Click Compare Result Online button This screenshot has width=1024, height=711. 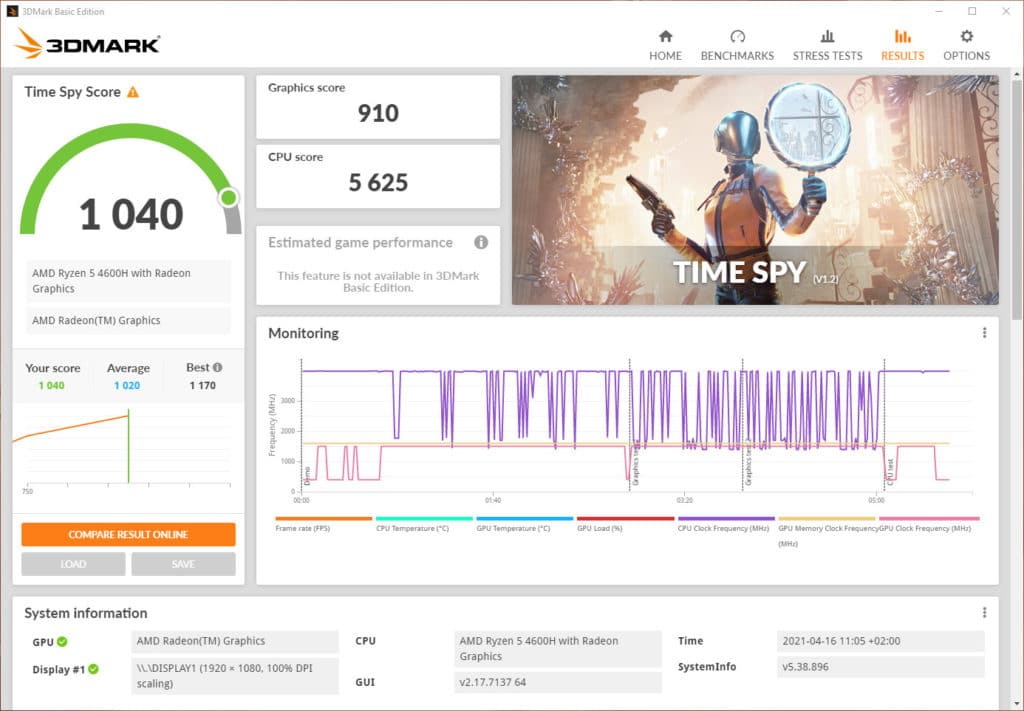(x=128, y=534)
